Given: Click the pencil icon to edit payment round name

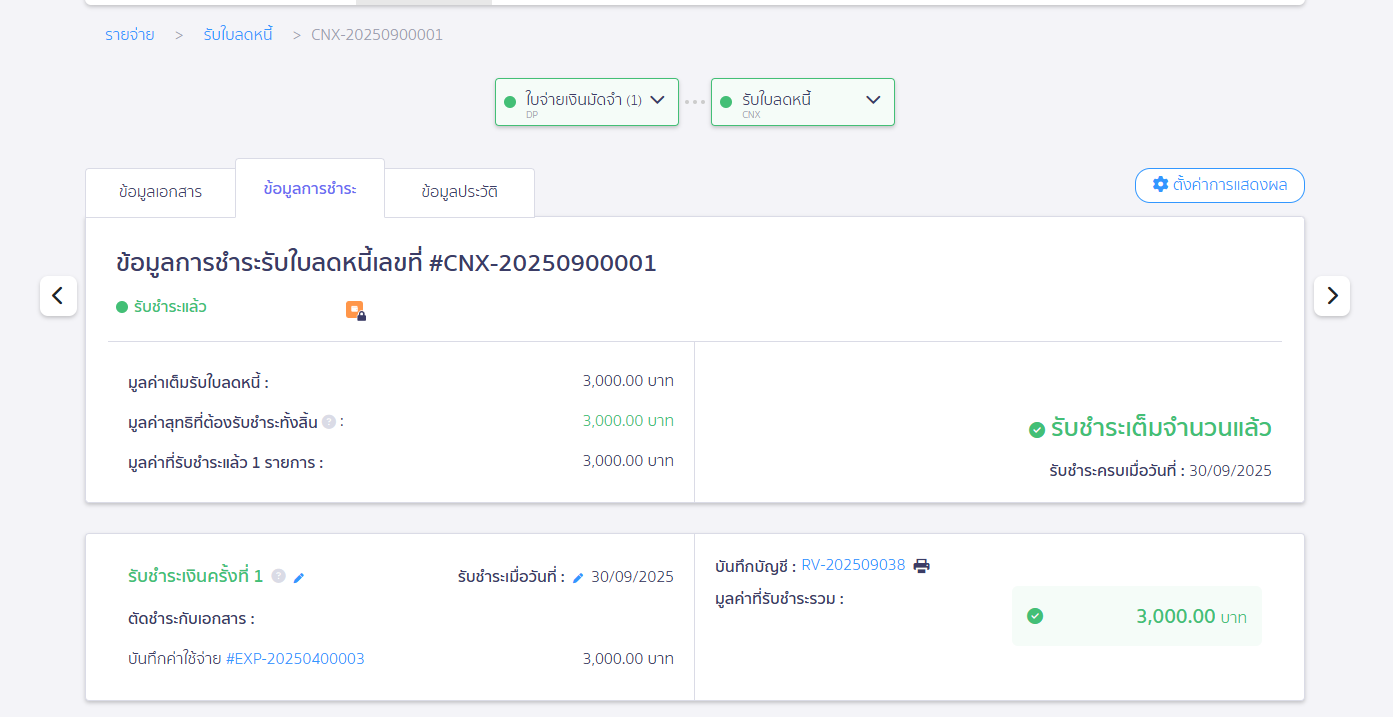Looking at the screenshot, I should coord(298,577).
